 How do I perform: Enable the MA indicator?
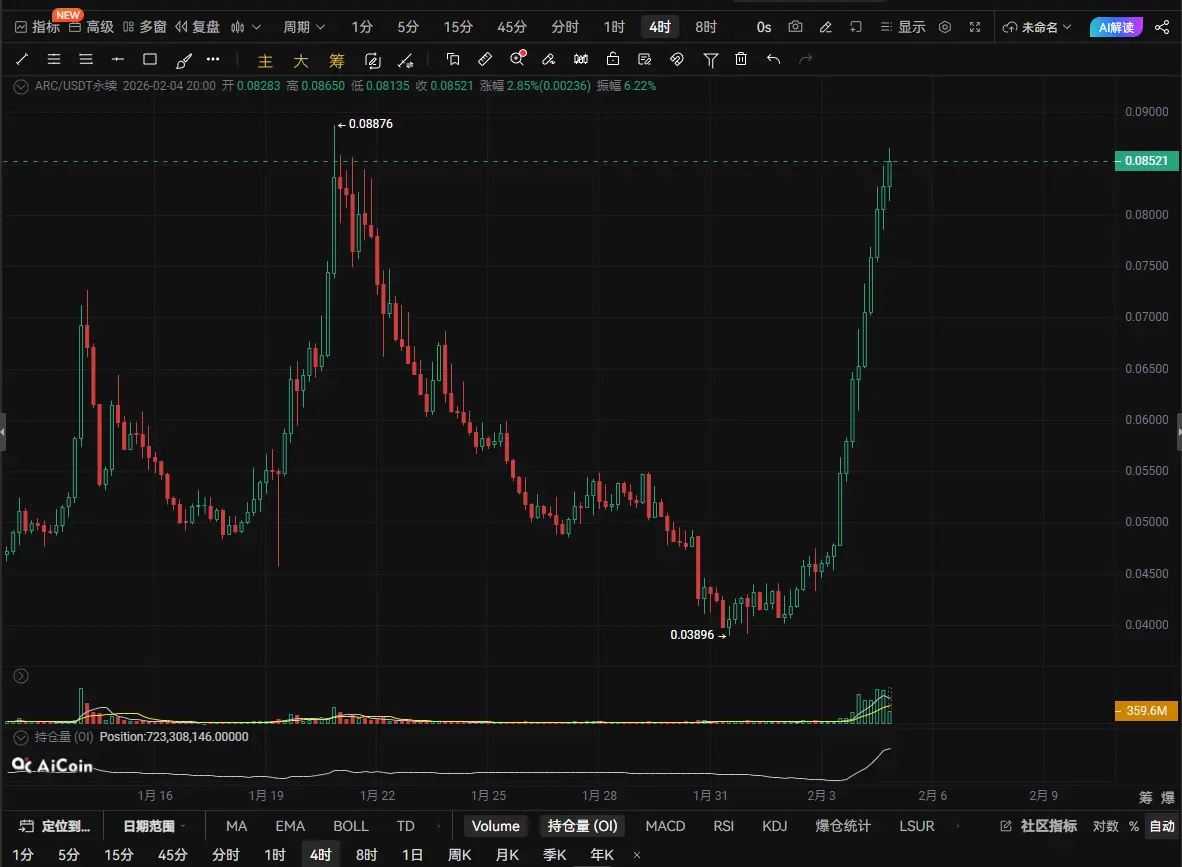coord(237,826)
